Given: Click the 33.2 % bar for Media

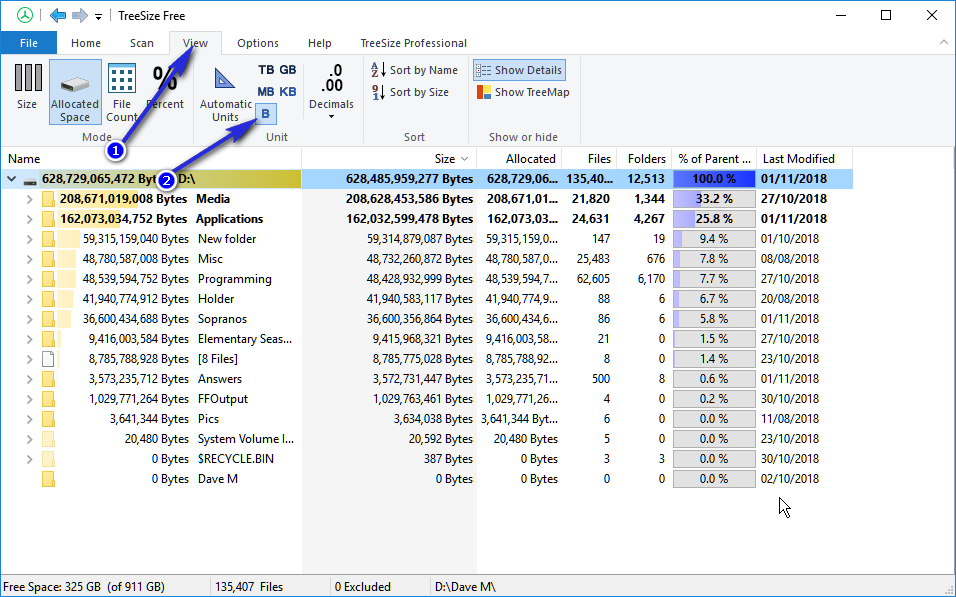Looking at the screenshot, I should [714, 199].
